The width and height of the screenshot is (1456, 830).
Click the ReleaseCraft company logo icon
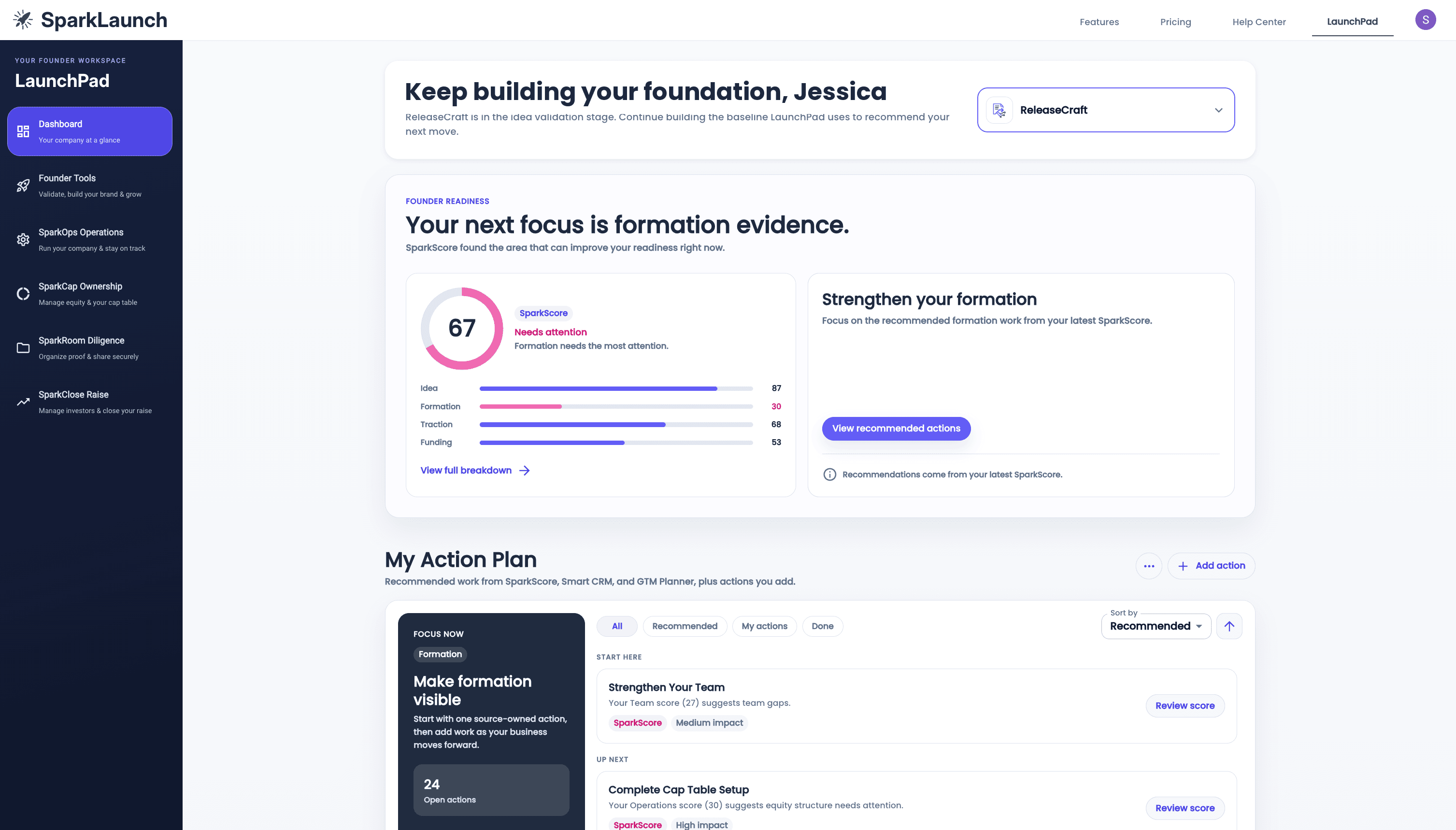pos(999,110)
